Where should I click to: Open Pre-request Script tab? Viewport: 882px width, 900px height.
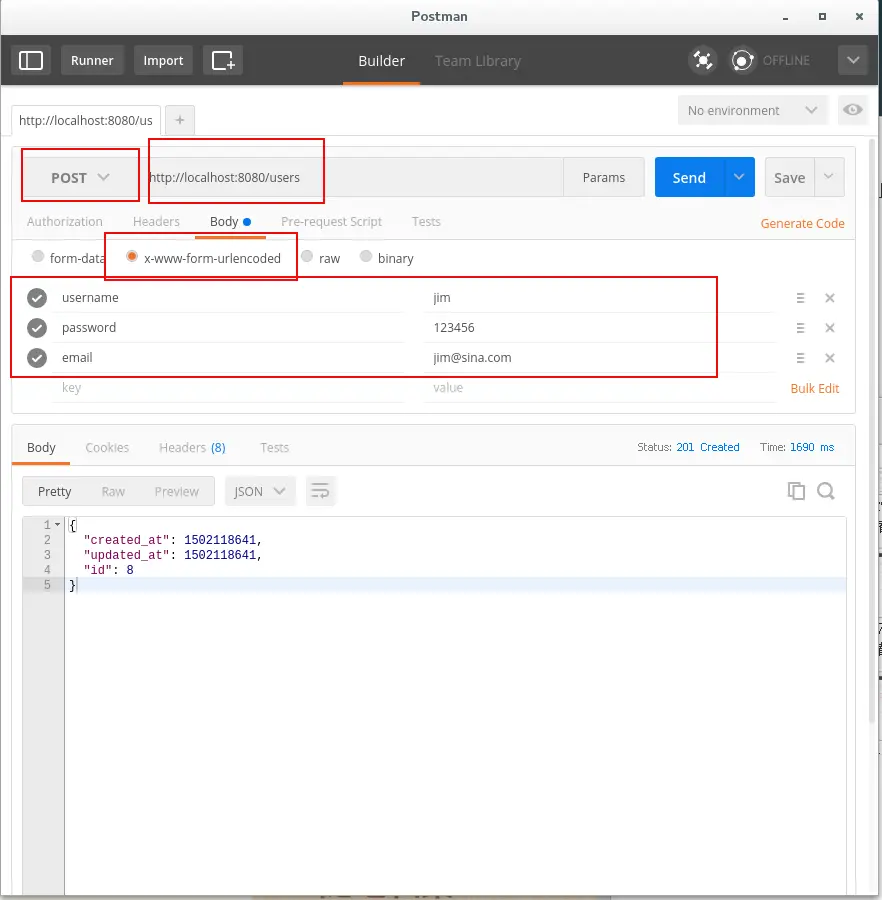[331, 222]
